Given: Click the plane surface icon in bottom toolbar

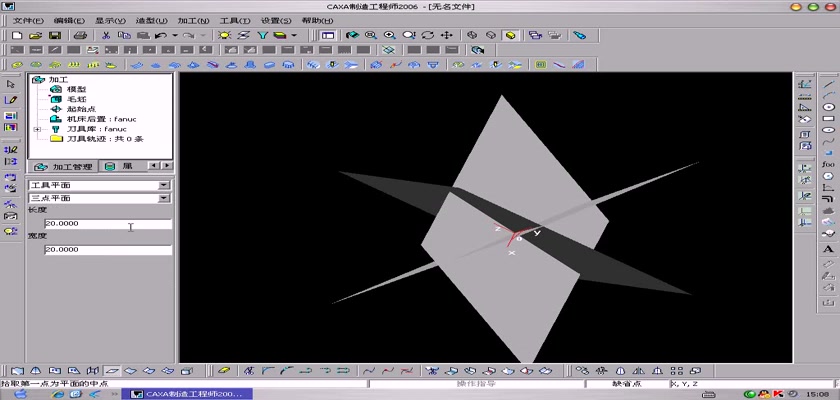Looking at the screenshot, I should click(x=112, y=371).
